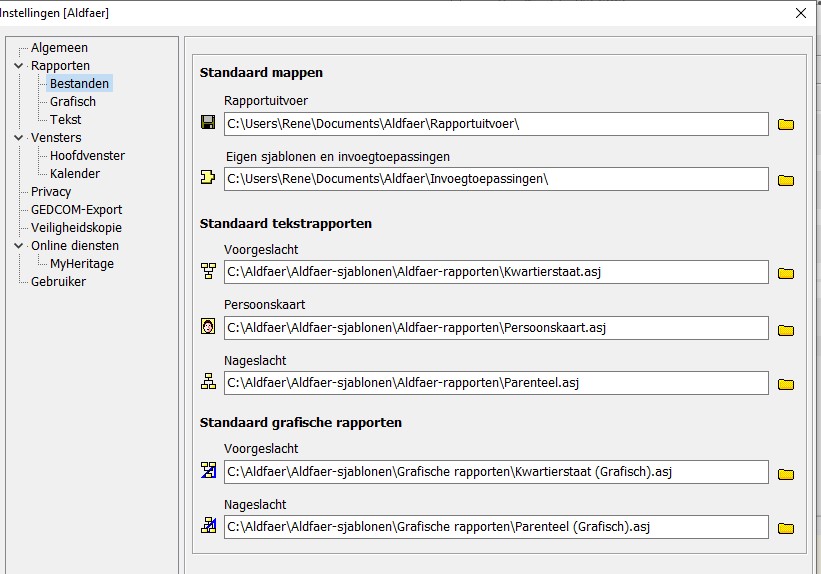
Task: Click the Nageslacht text report hierarchy icon
Action: (x=208, y=382)
